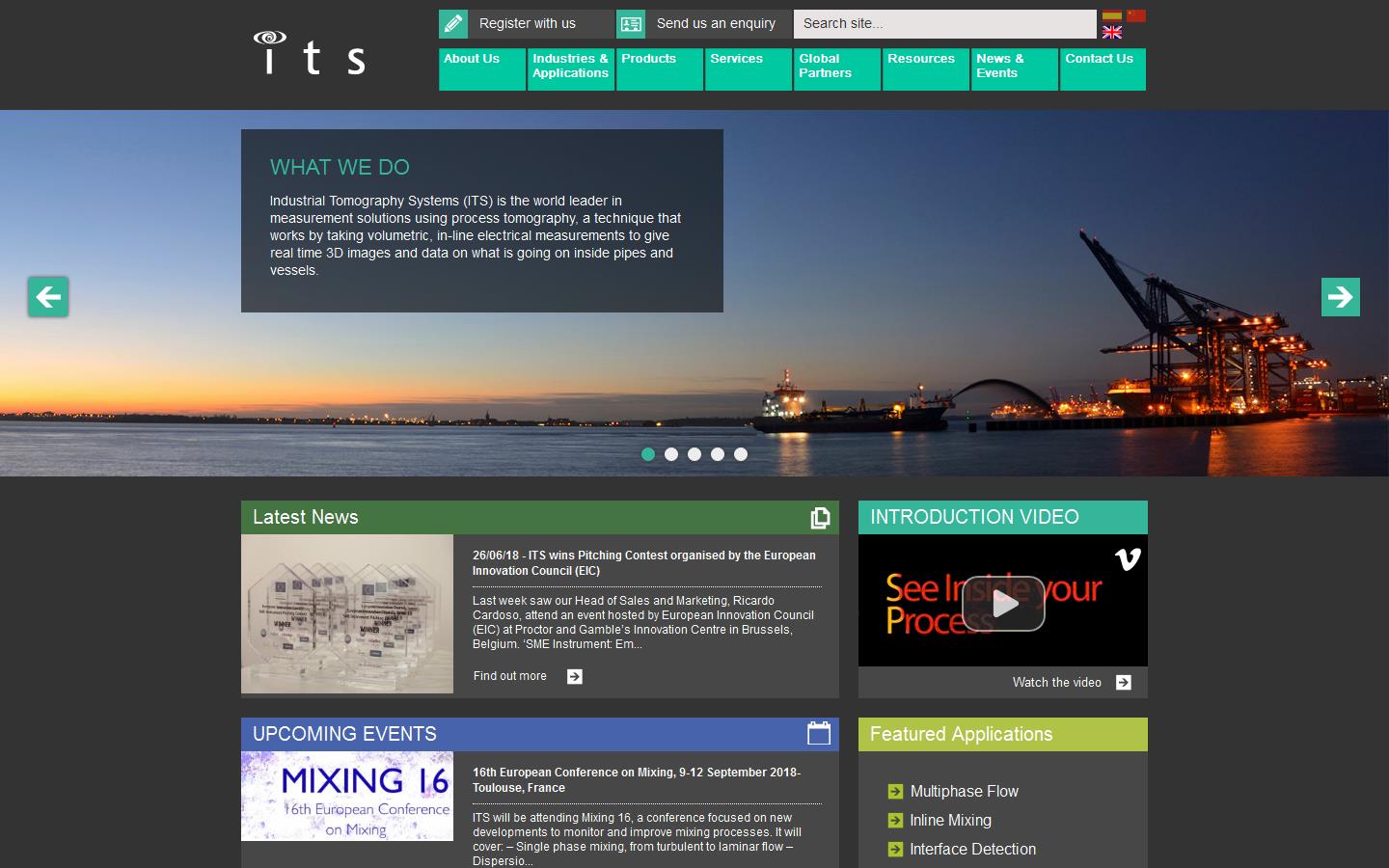The image size is (1389, 868).
Task: Click the ITS logo in the header
Action: coord(309,53)
